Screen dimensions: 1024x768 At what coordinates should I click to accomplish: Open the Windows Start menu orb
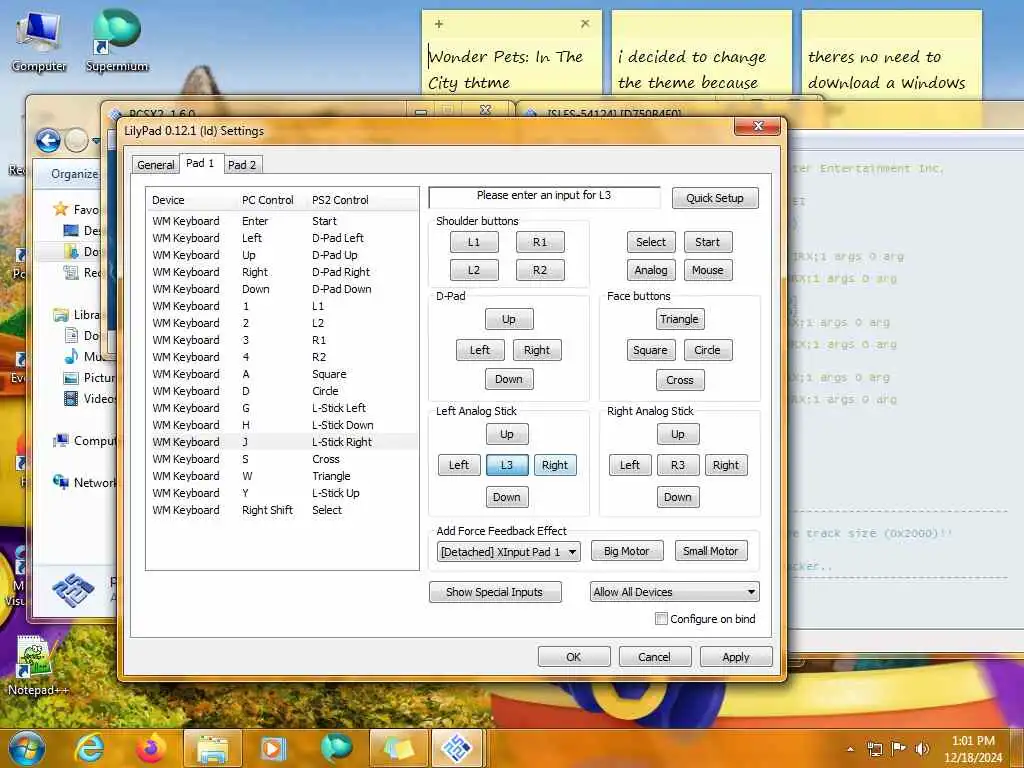[27, 748]
